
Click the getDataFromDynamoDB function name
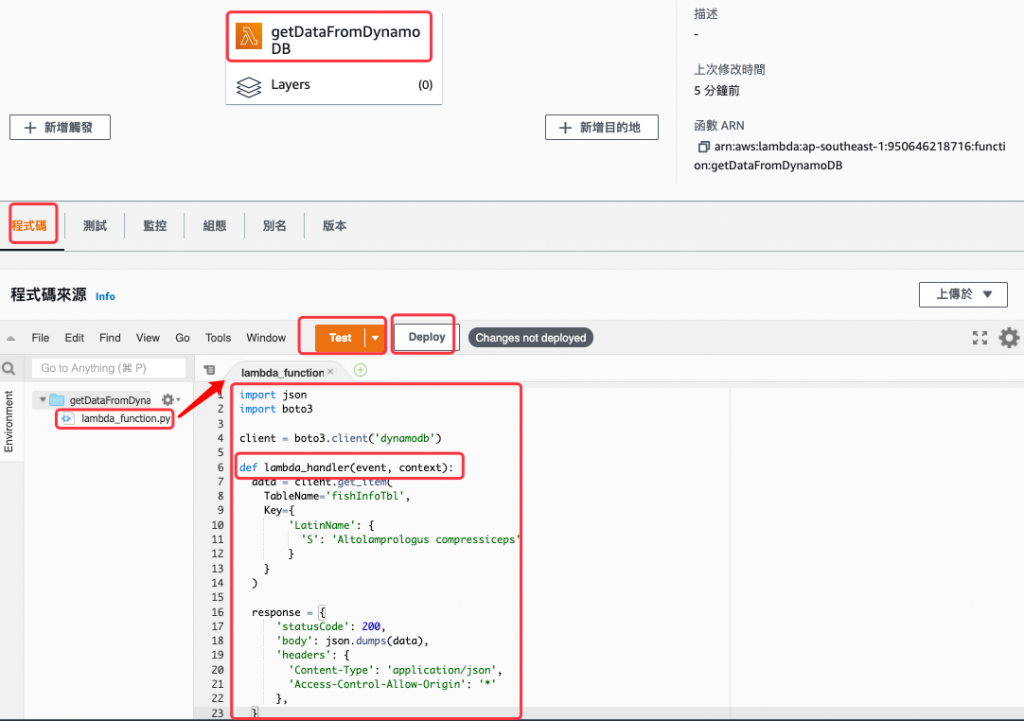(345, 40)
